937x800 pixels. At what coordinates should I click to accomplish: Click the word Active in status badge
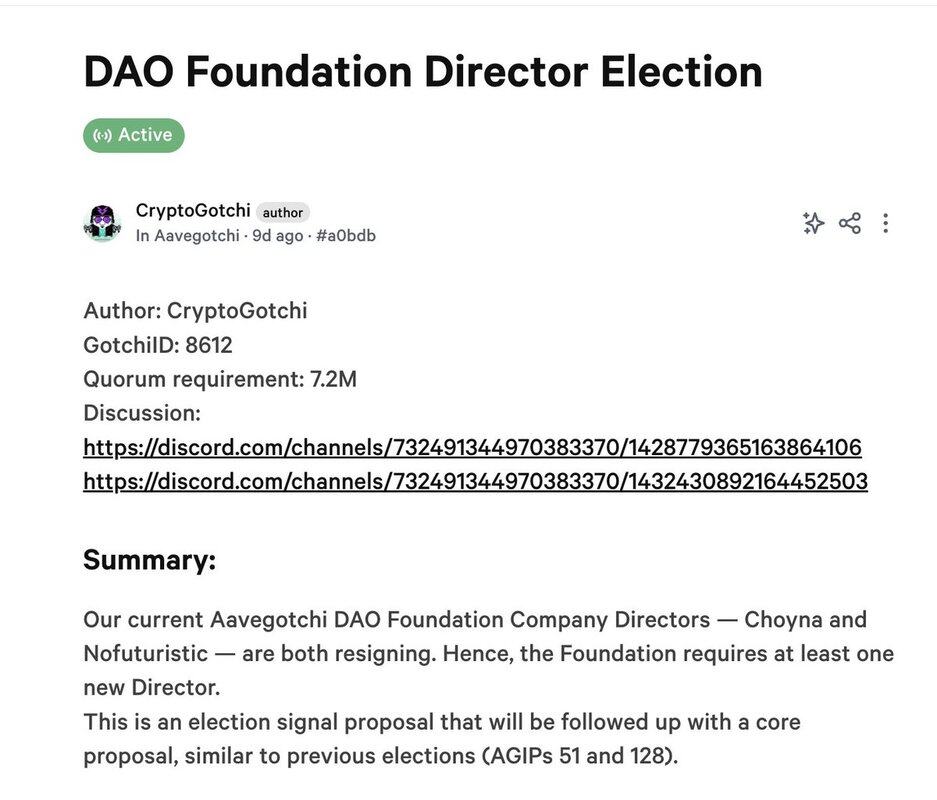[145, 135]
